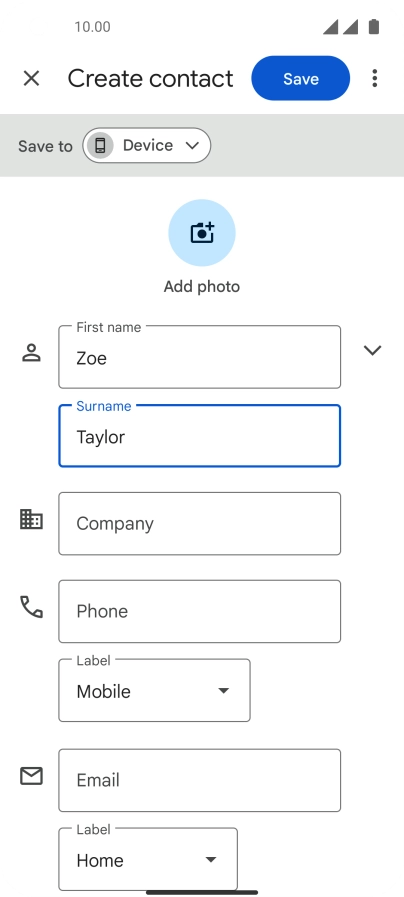The width and height of the screenshot is (404, 897).
Task: Tap the building icon beside Company
Action: [x=31, y=519]
